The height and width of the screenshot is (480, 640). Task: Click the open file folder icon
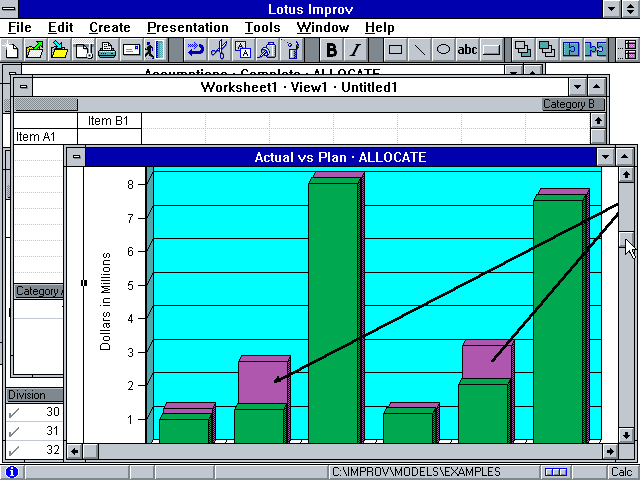(35, 50)
